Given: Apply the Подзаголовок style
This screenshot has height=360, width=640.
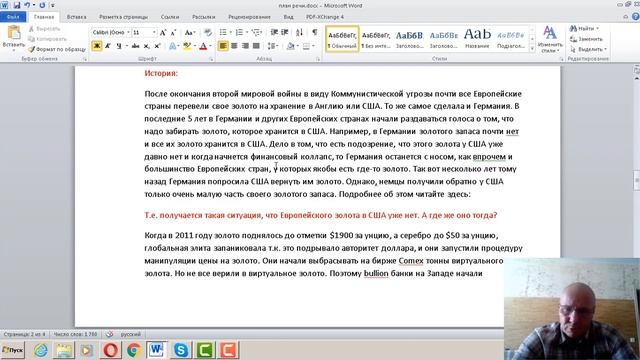Looking at the screenshot, I should pos(511,39).
